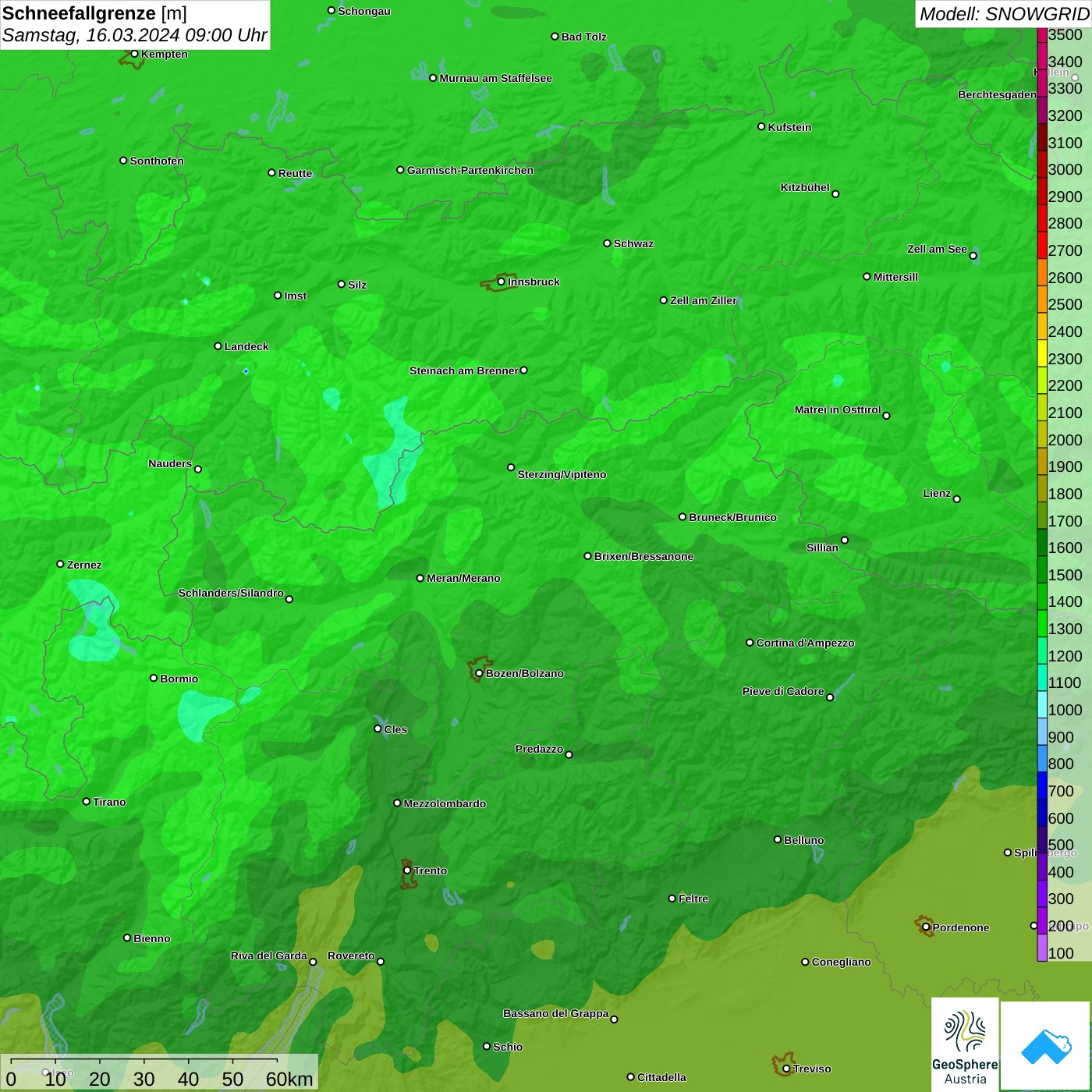The image size is (1092, 1092).
Task: Click the Mittersill label
Action: click(896, 277)
